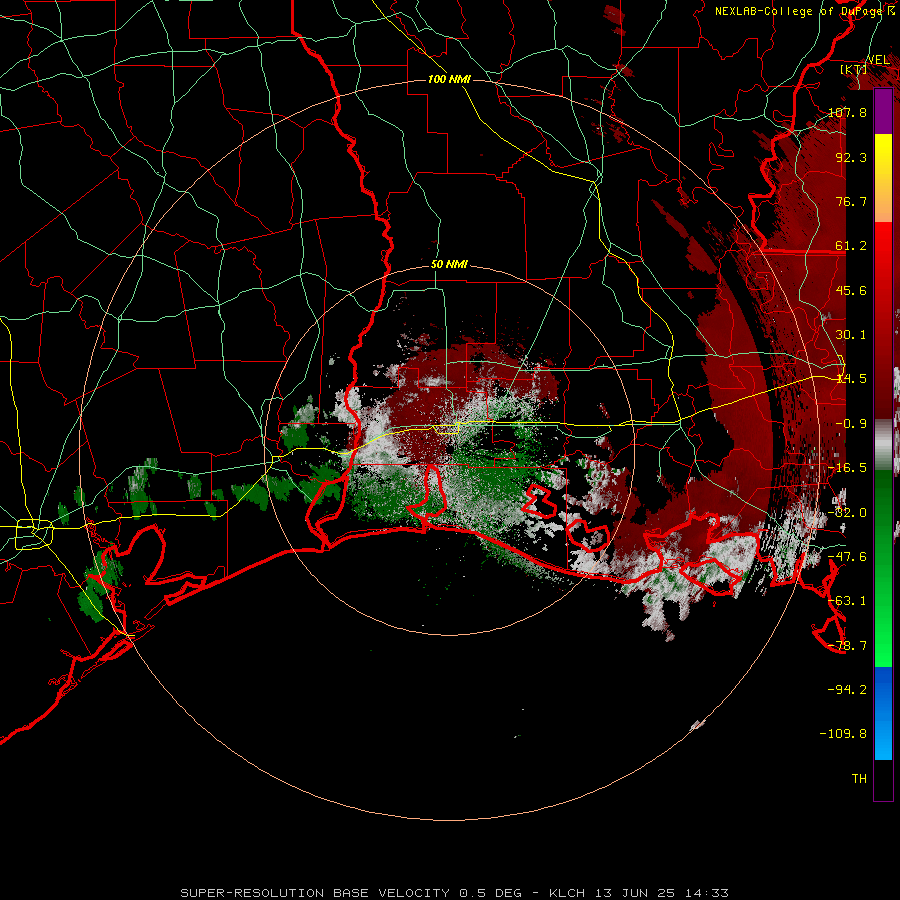Click the 100 NMI range ring label
Screen dimensions: 900x900
pos(449,79)
